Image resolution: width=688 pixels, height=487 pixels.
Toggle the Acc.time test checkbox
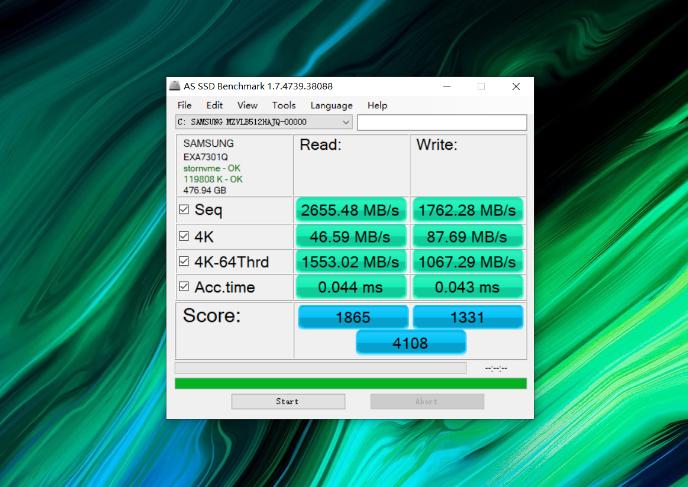[x=183, y=287]
